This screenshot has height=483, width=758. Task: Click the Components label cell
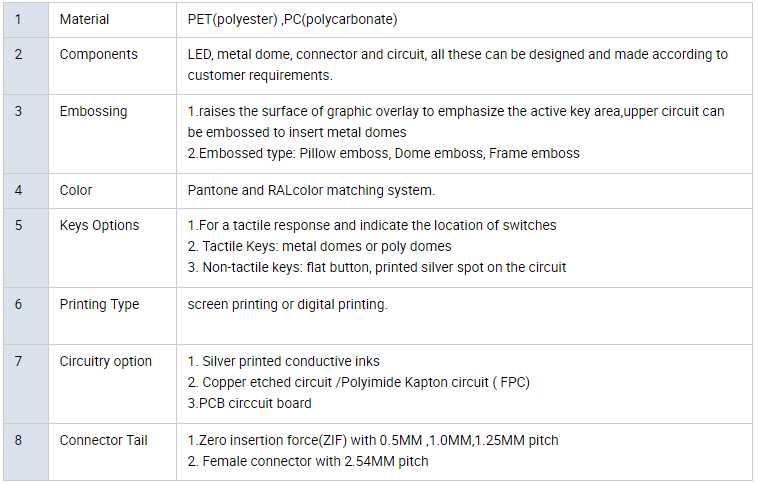click(x=99, y=54)
